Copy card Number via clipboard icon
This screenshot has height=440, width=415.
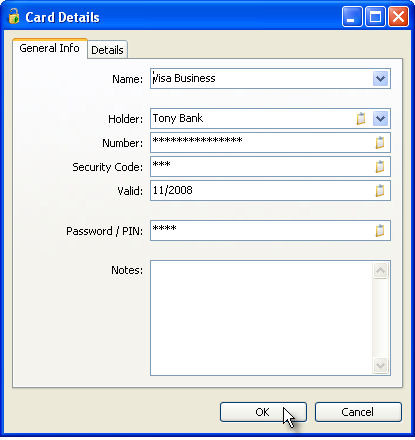[x=380, y=143]
